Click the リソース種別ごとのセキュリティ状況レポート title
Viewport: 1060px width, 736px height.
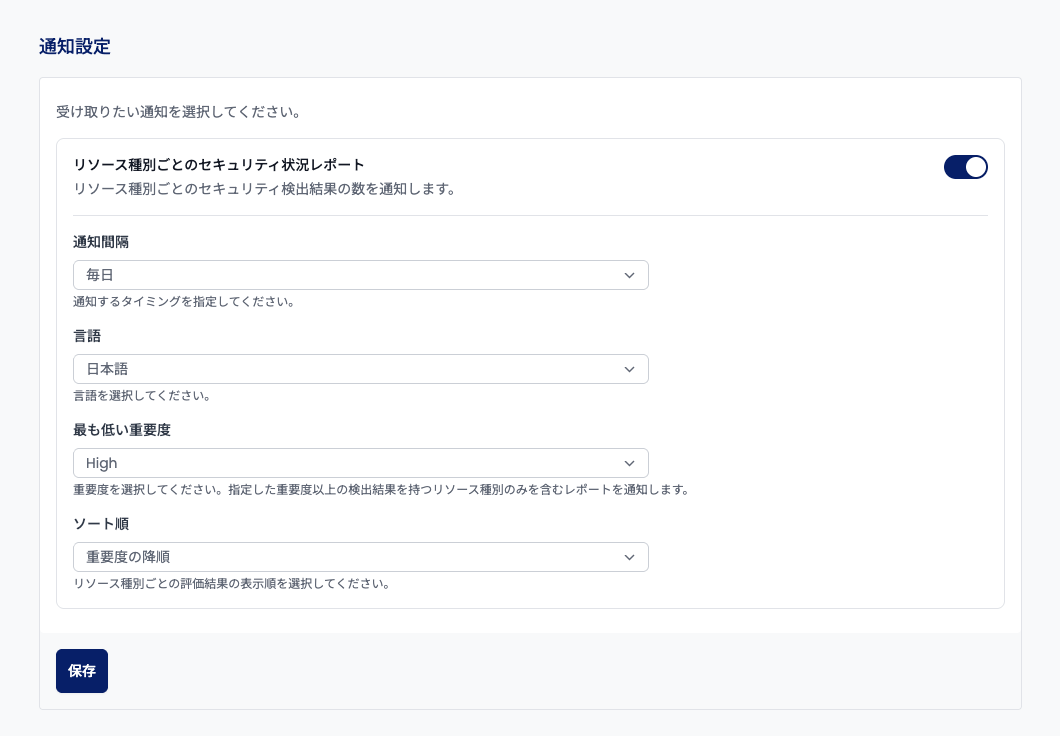point(218,166)
